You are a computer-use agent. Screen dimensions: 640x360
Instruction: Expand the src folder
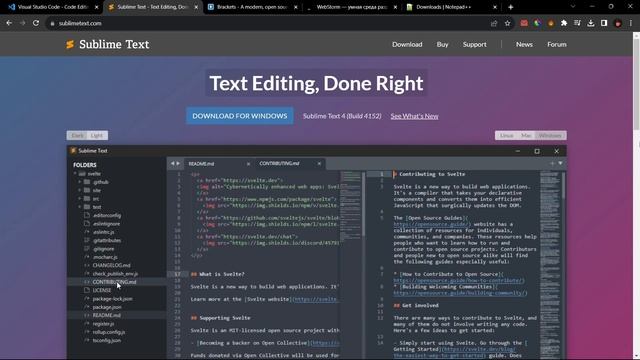point(80,199)
